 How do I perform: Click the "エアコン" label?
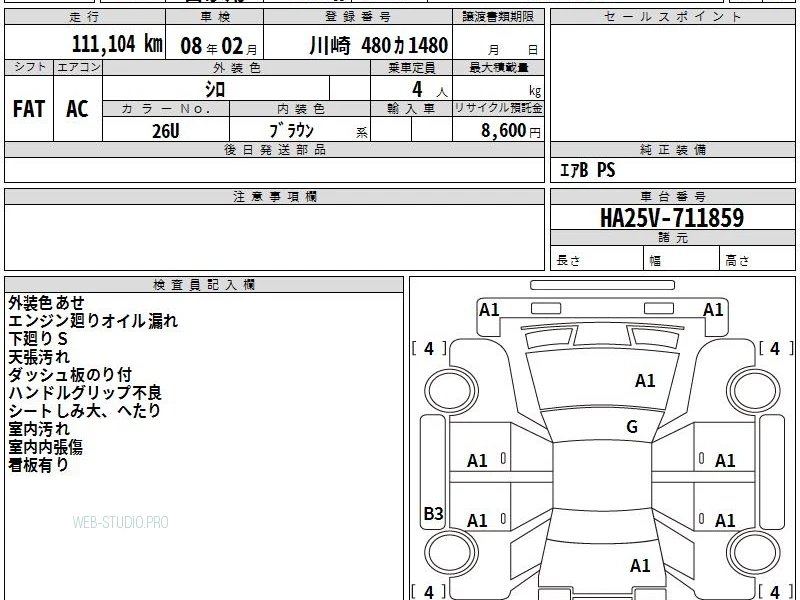point(78,67)
